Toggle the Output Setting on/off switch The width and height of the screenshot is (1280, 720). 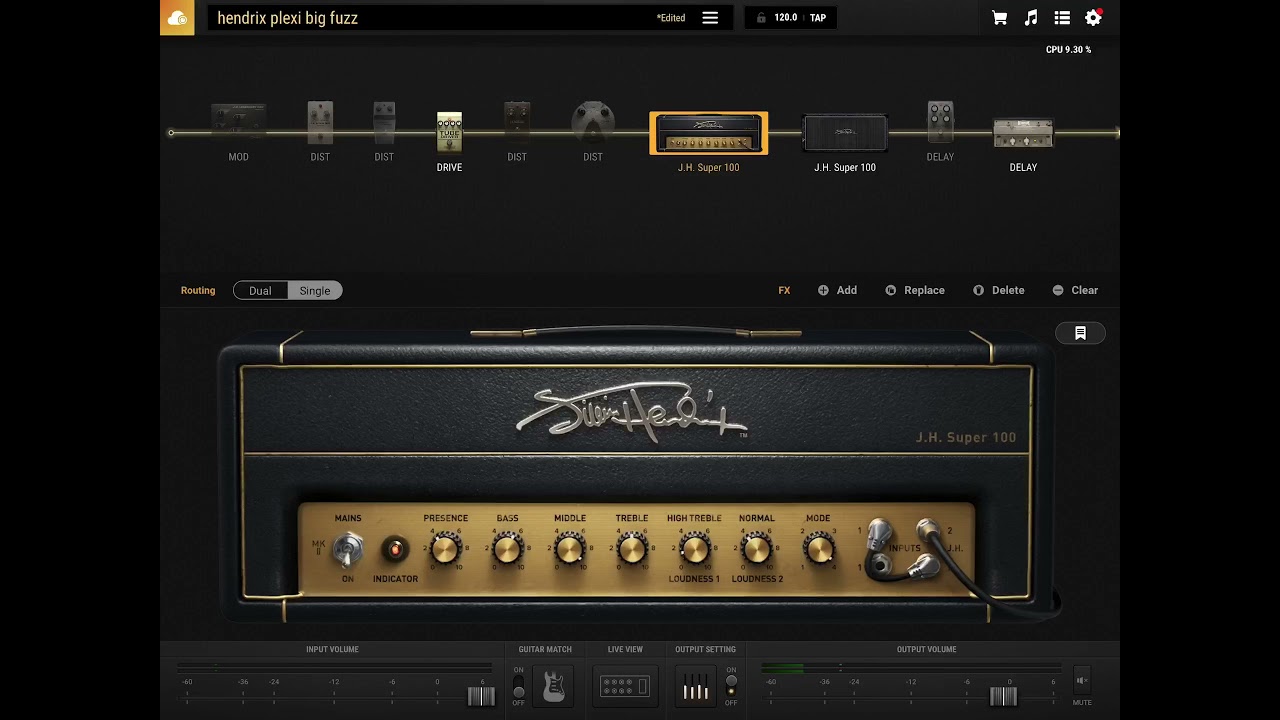click(731, 686)
